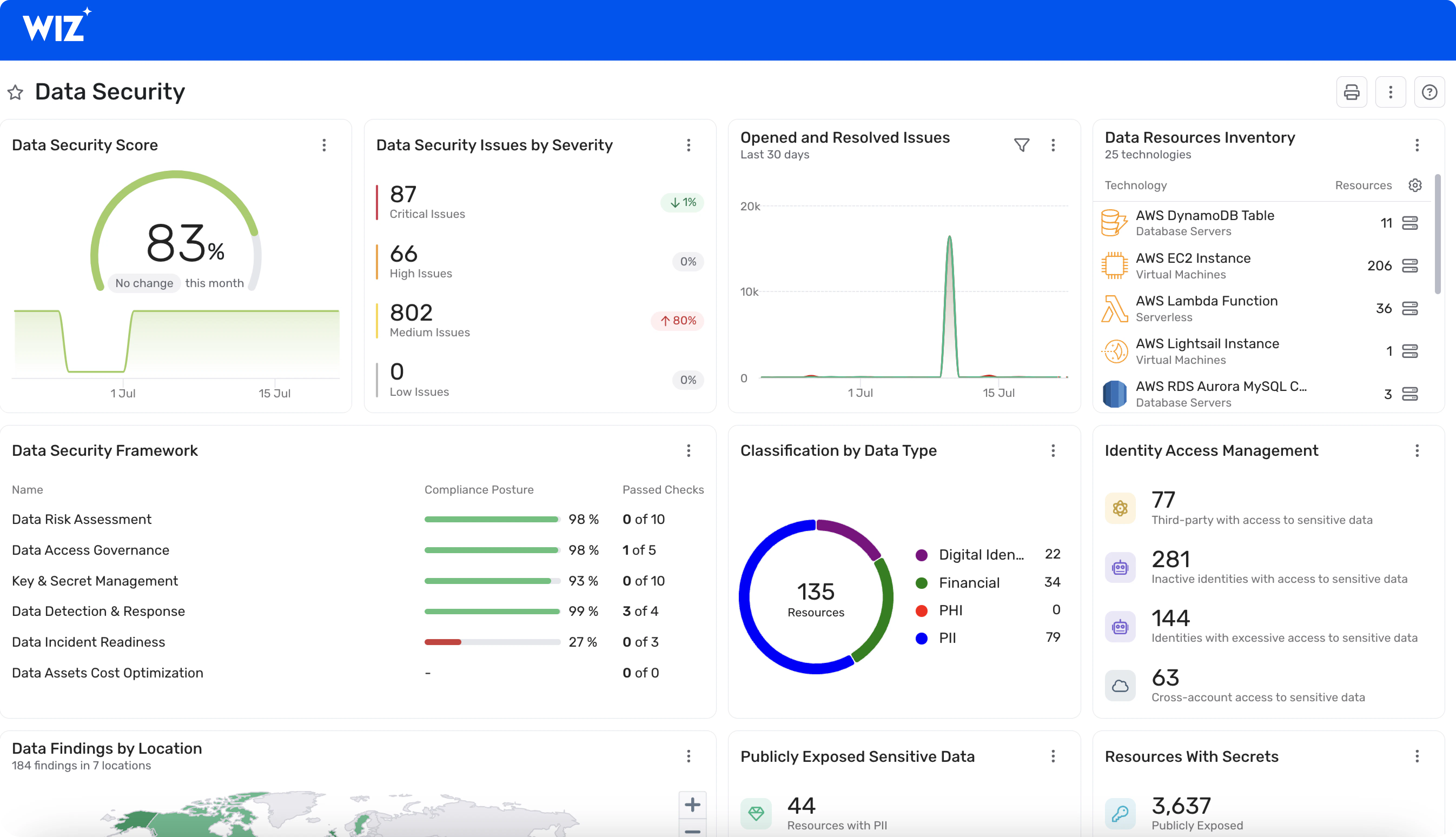Click the 98% bar for Data Risk Assessment

[x=492, y=519]
